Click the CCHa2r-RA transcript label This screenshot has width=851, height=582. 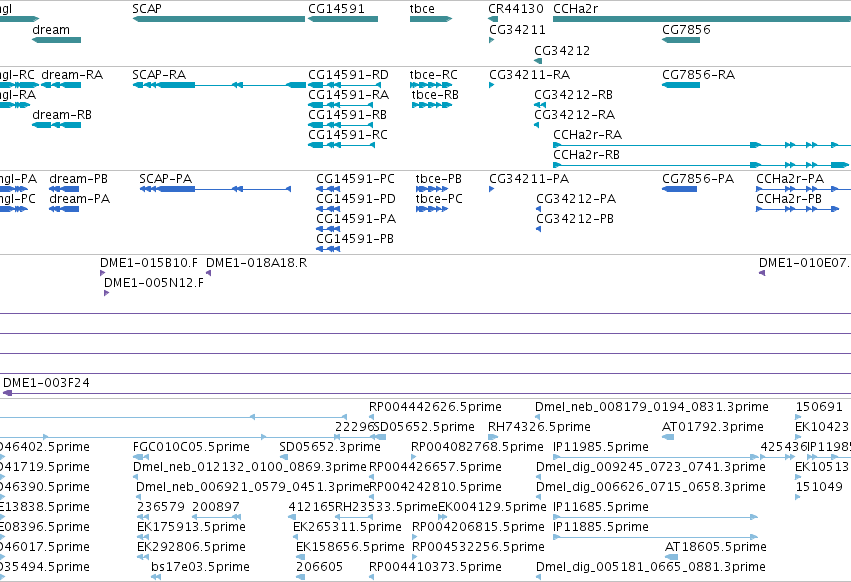coord(587,135)
